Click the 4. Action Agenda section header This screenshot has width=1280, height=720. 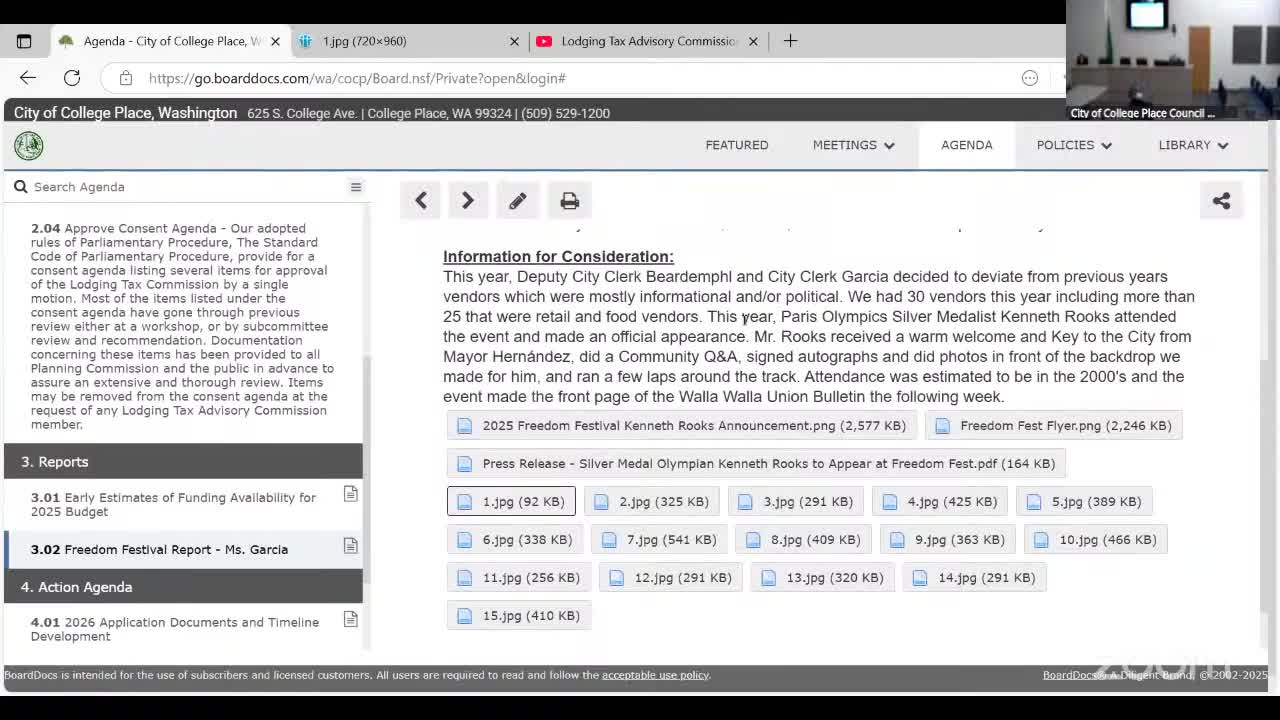coord(183,587)
